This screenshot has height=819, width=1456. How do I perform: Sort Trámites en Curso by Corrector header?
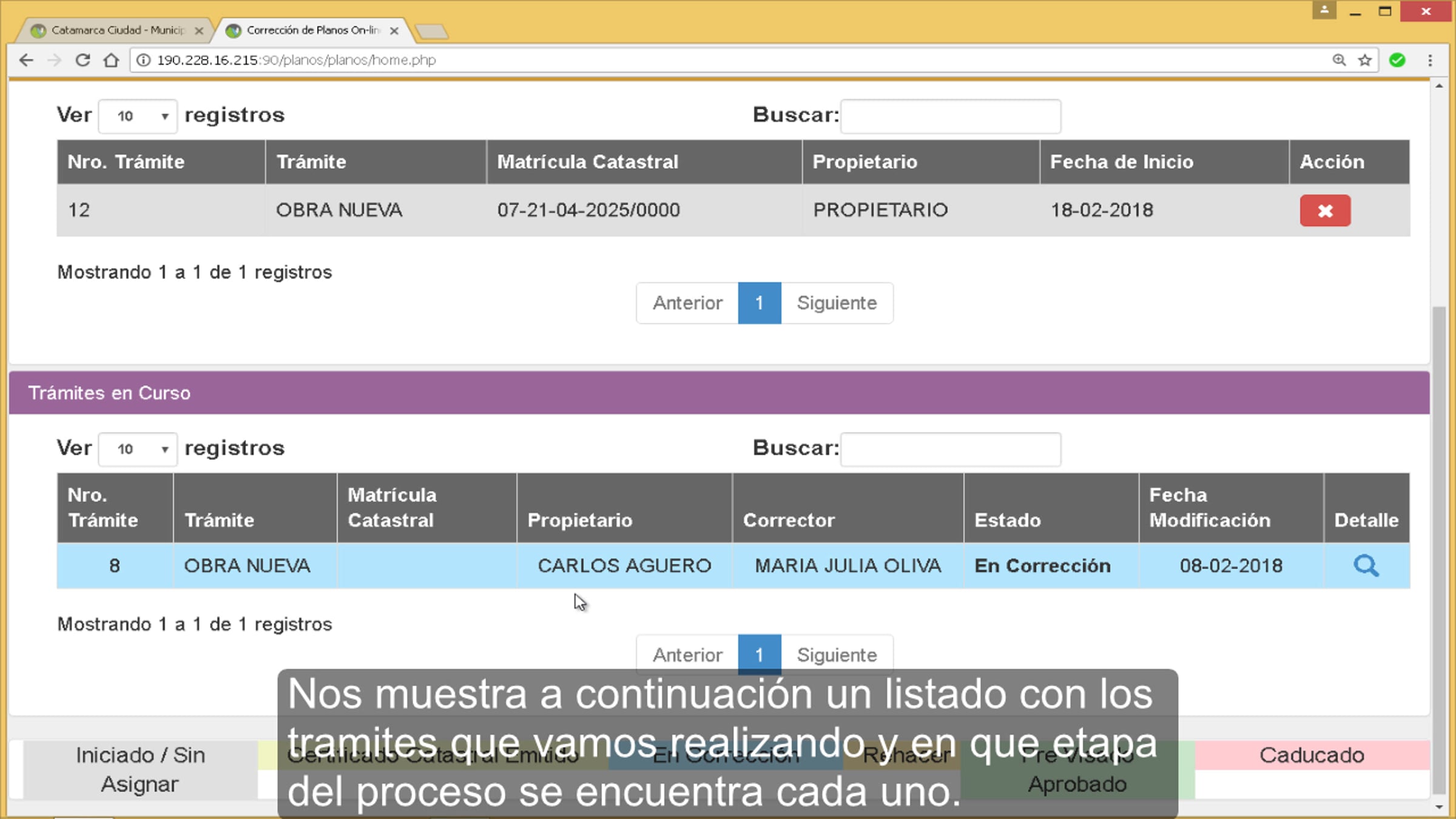[x=848, y=508]
